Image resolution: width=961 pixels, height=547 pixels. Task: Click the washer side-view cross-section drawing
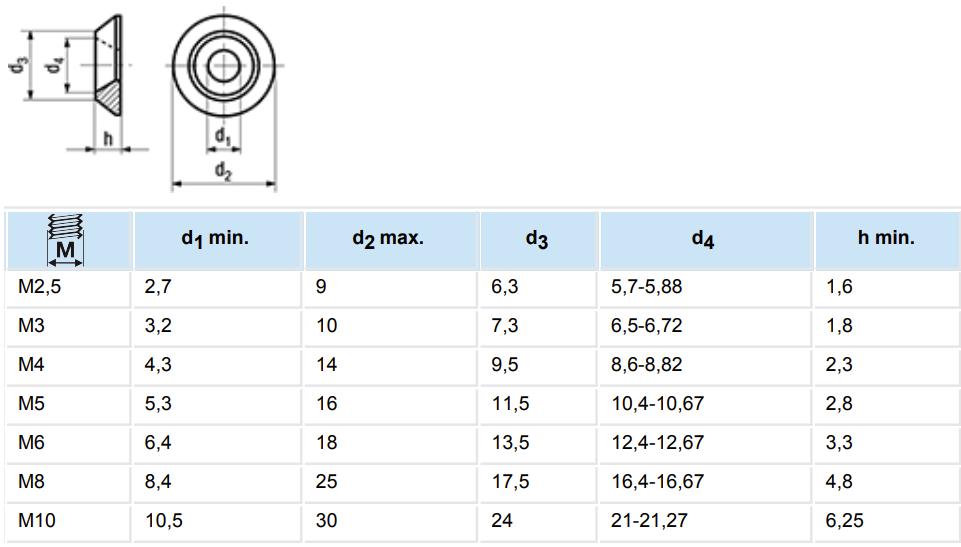(x=108, y=65)
